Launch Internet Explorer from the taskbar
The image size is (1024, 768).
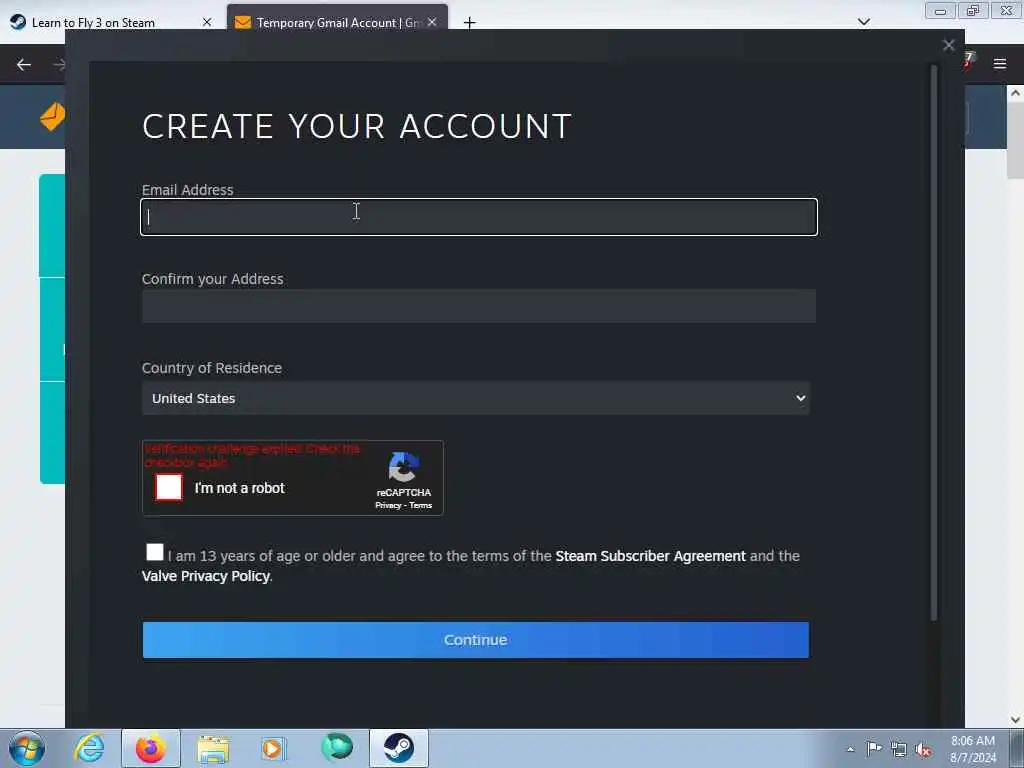point(88,748)
